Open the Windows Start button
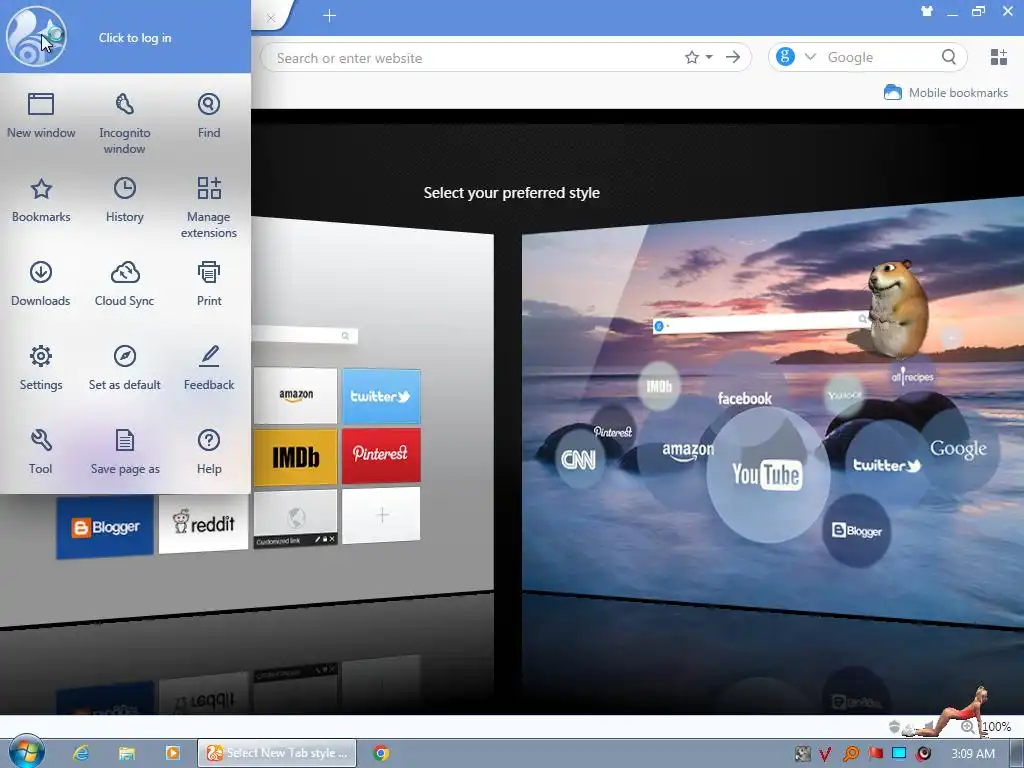 (x=26, y=752)
